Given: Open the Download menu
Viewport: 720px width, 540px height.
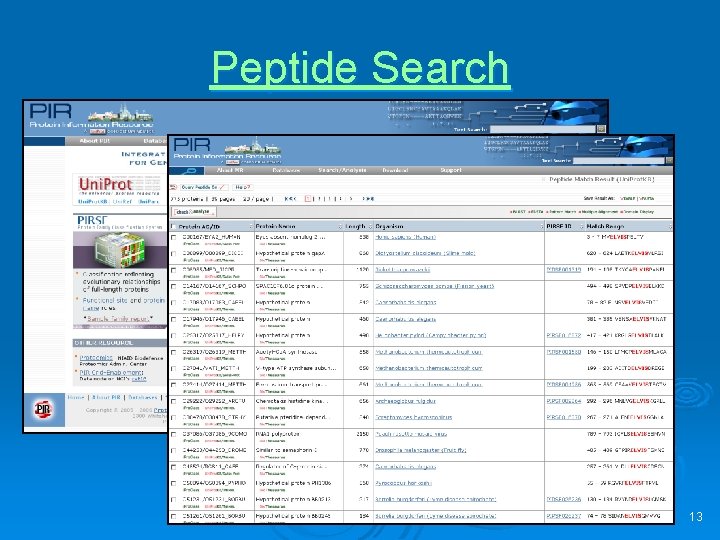Looking at the screenshot, I should point(395,170).
